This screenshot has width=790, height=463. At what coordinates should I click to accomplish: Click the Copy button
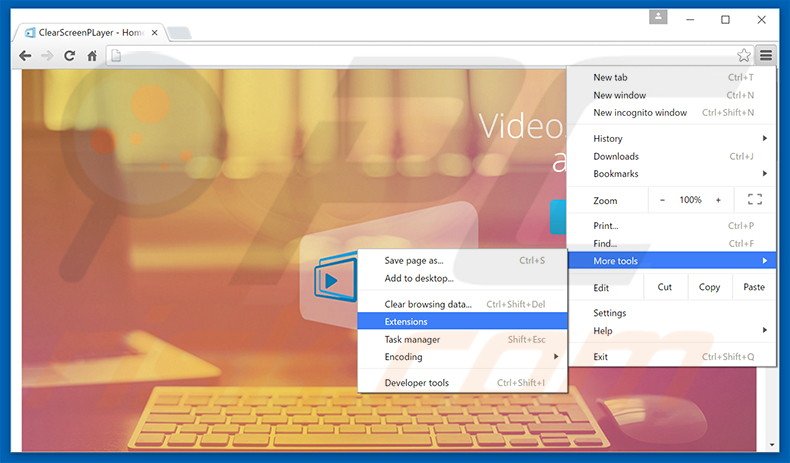[709, 287]
